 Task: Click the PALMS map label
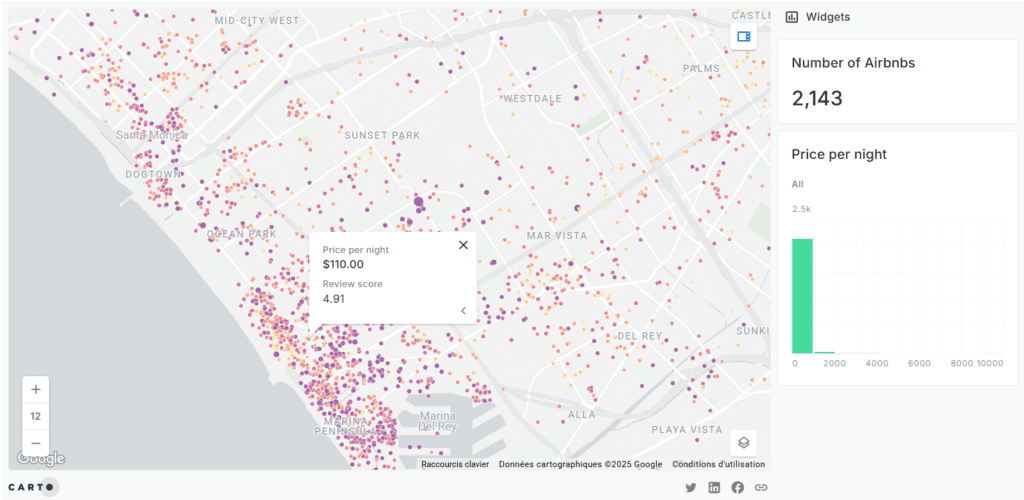coord(701,69)
